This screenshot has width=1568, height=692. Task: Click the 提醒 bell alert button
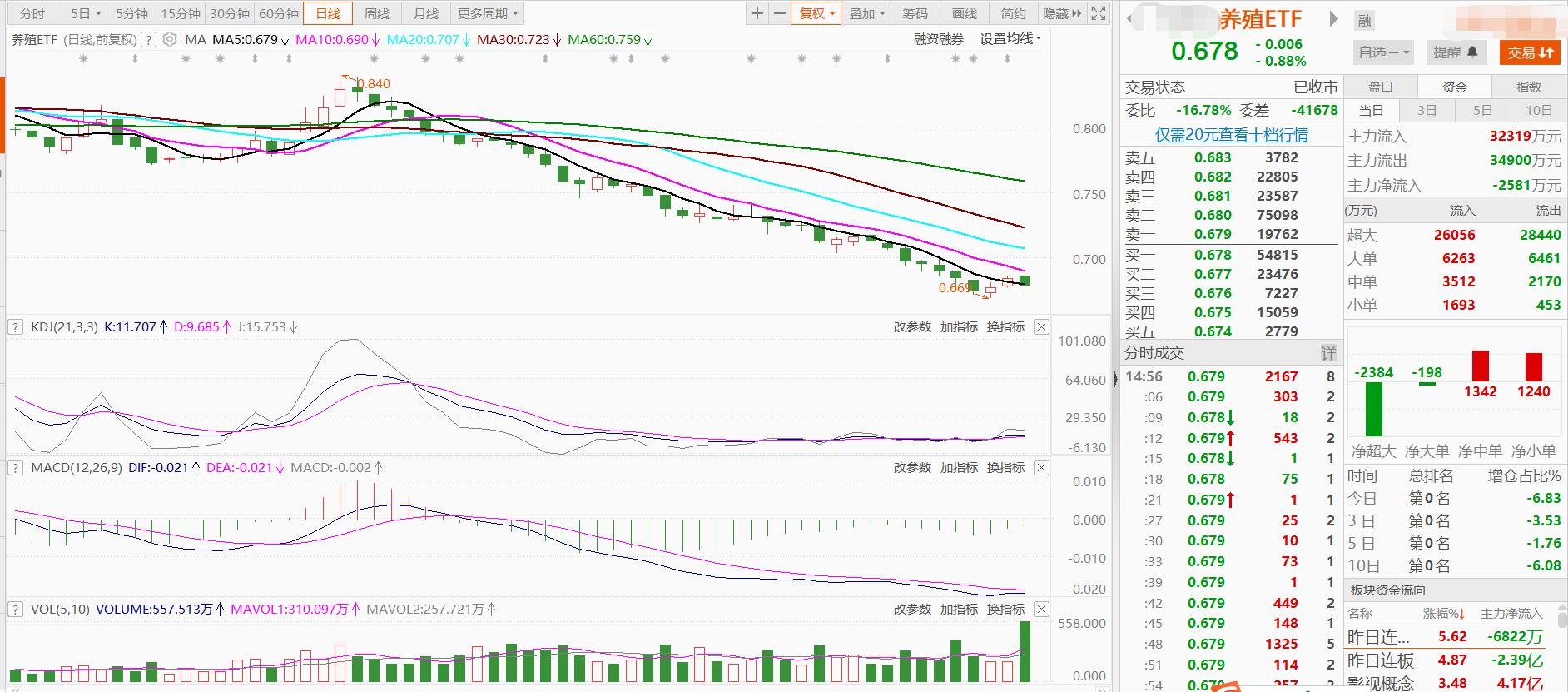click(1455, 52)
